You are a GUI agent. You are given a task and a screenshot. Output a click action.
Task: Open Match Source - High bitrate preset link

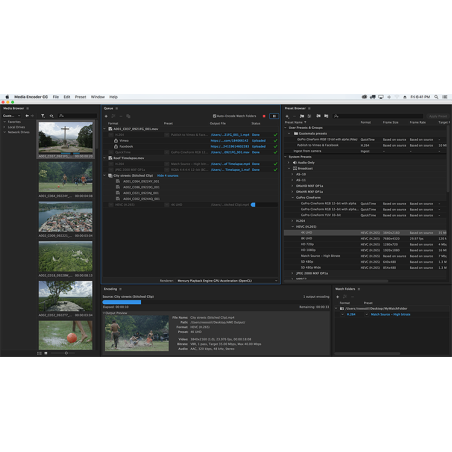click(x=390, y=314)
